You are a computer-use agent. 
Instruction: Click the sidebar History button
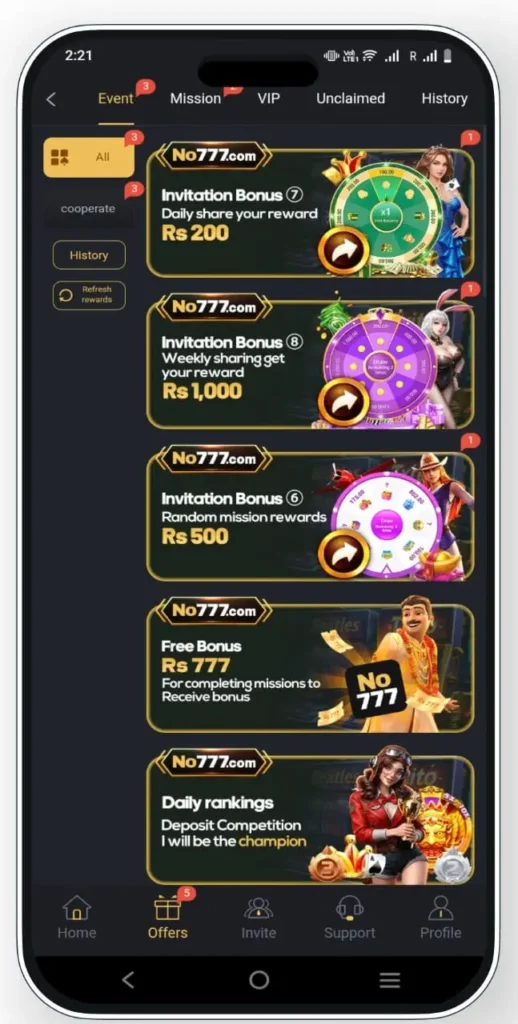click(x=89, y=255)
